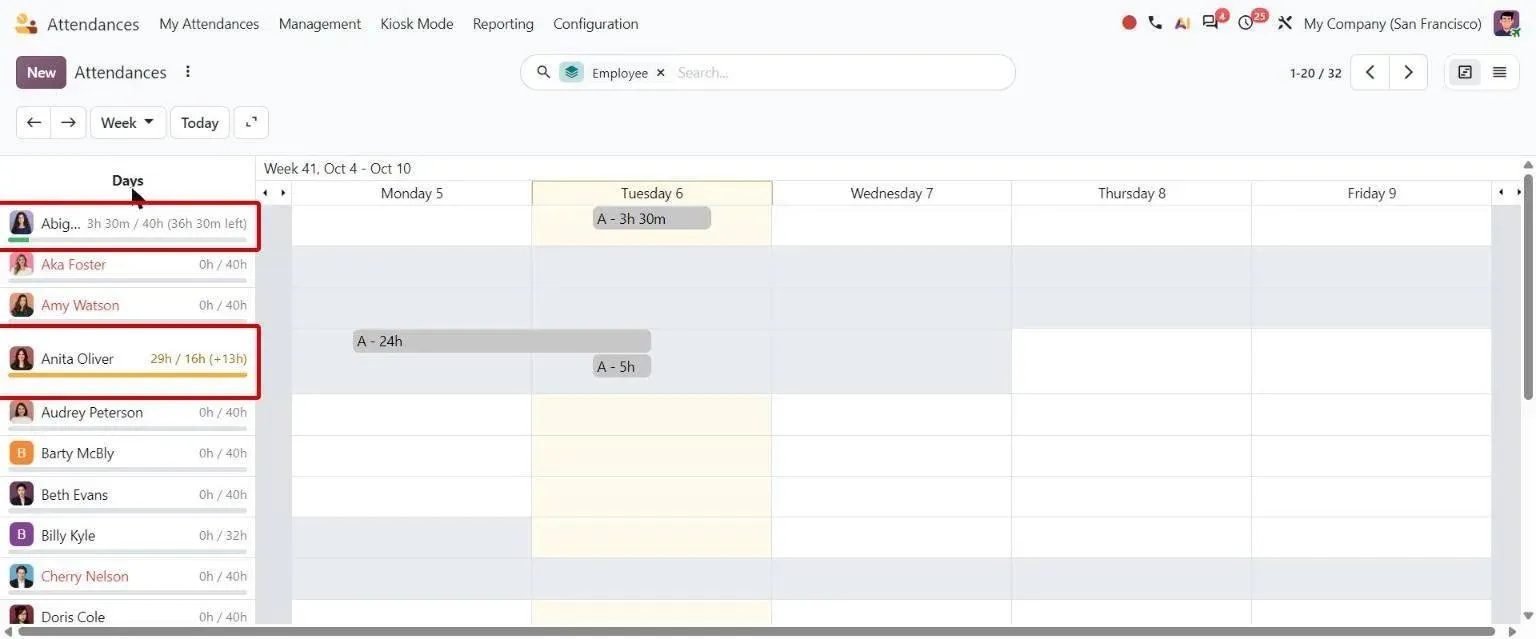Viewport: 1536px width, 639px height.
Task: Click the Thursday 8 column header
Action: pos(1132,193)
